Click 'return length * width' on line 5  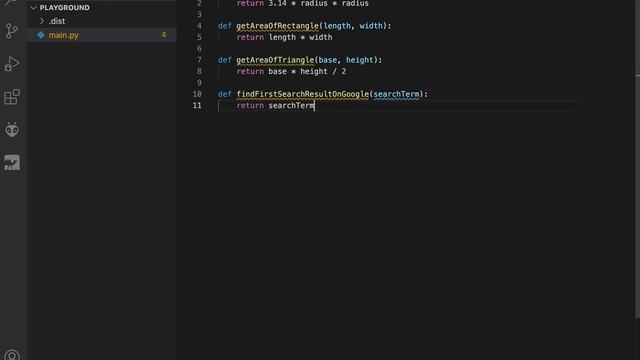[284, 38]
